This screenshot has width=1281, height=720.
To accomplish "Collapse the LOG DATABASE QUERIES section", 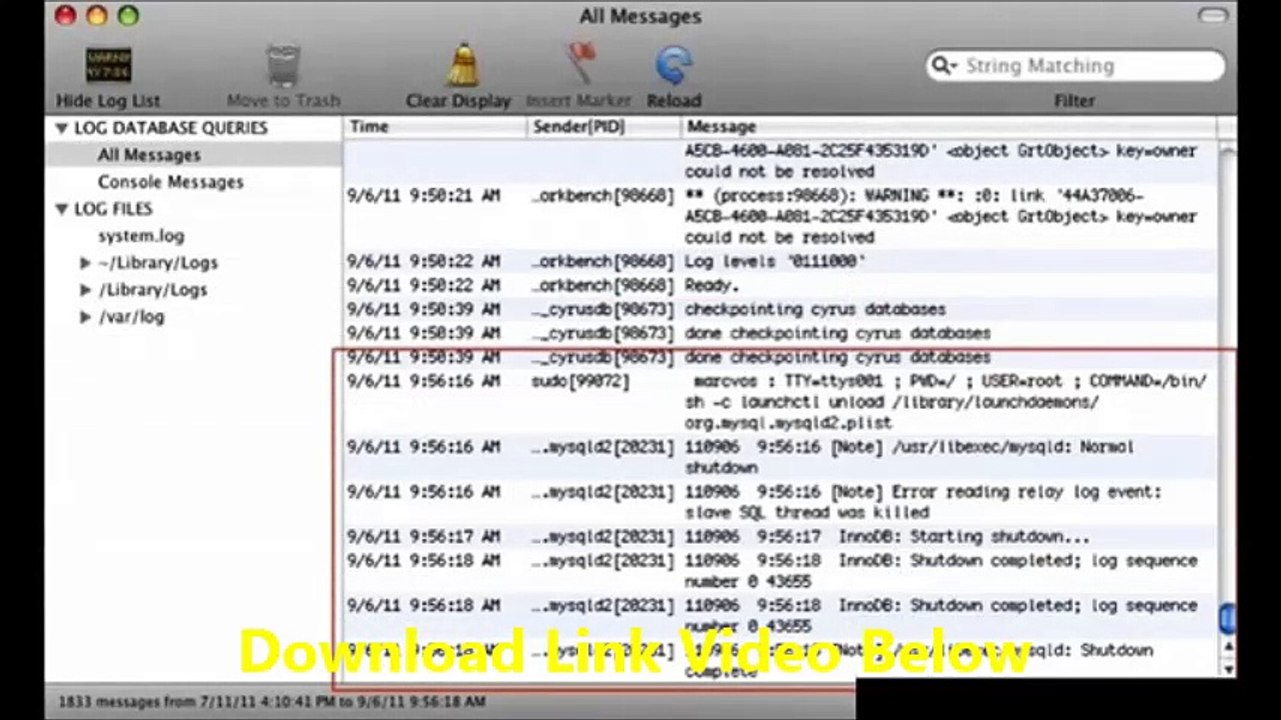I will [61, 128].
